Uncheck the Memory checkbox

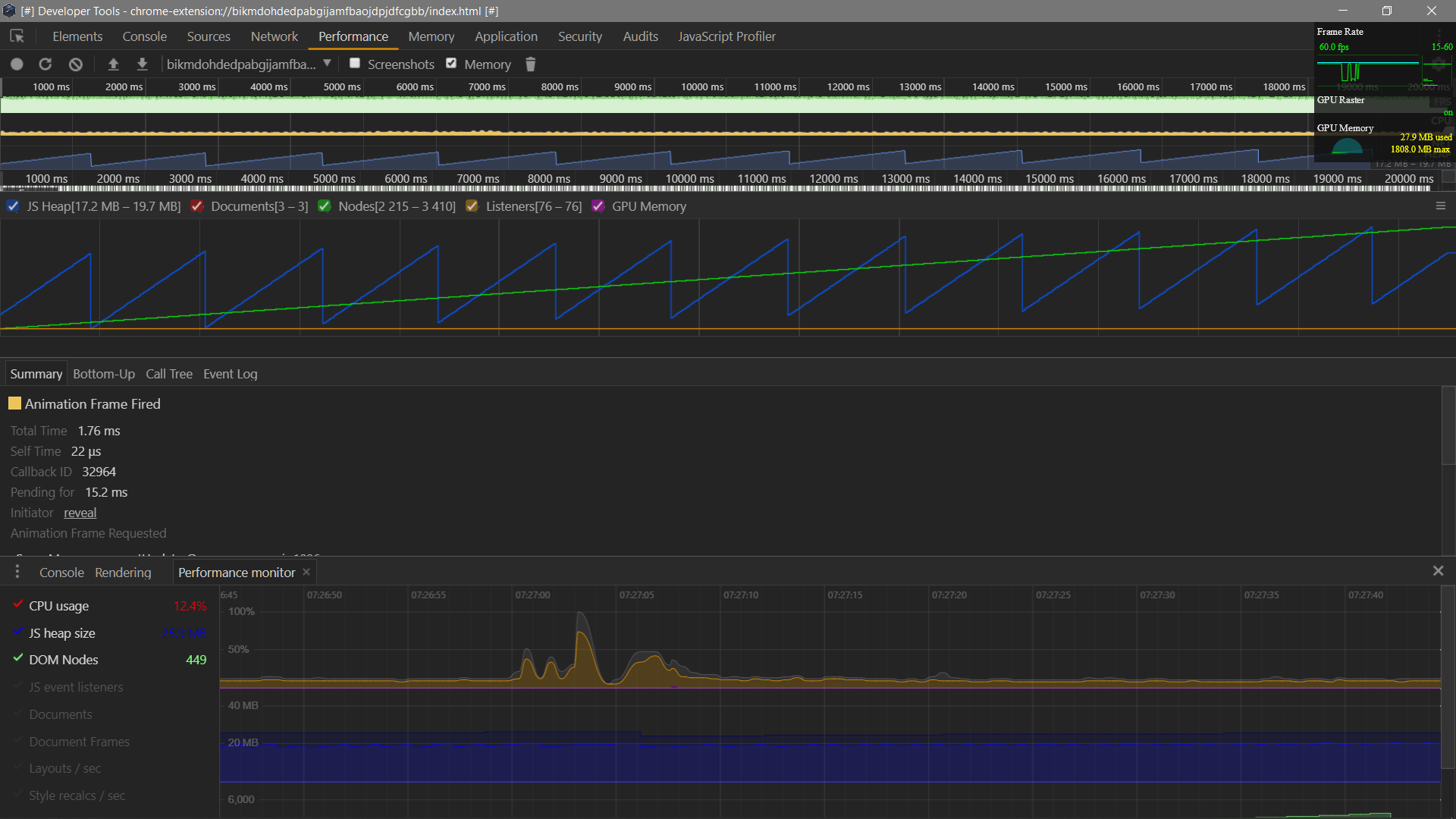point(451,64)
